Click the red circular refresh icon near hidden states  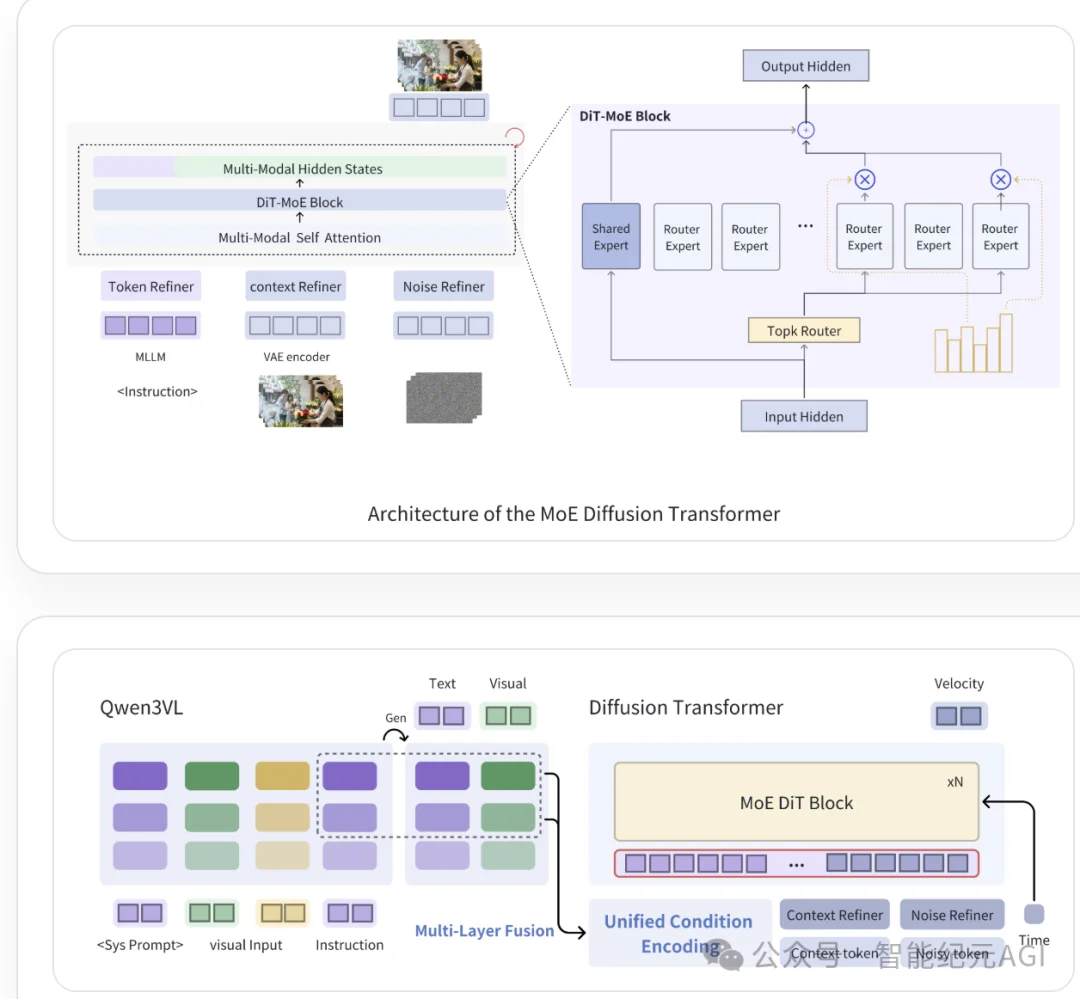[515, 137]
